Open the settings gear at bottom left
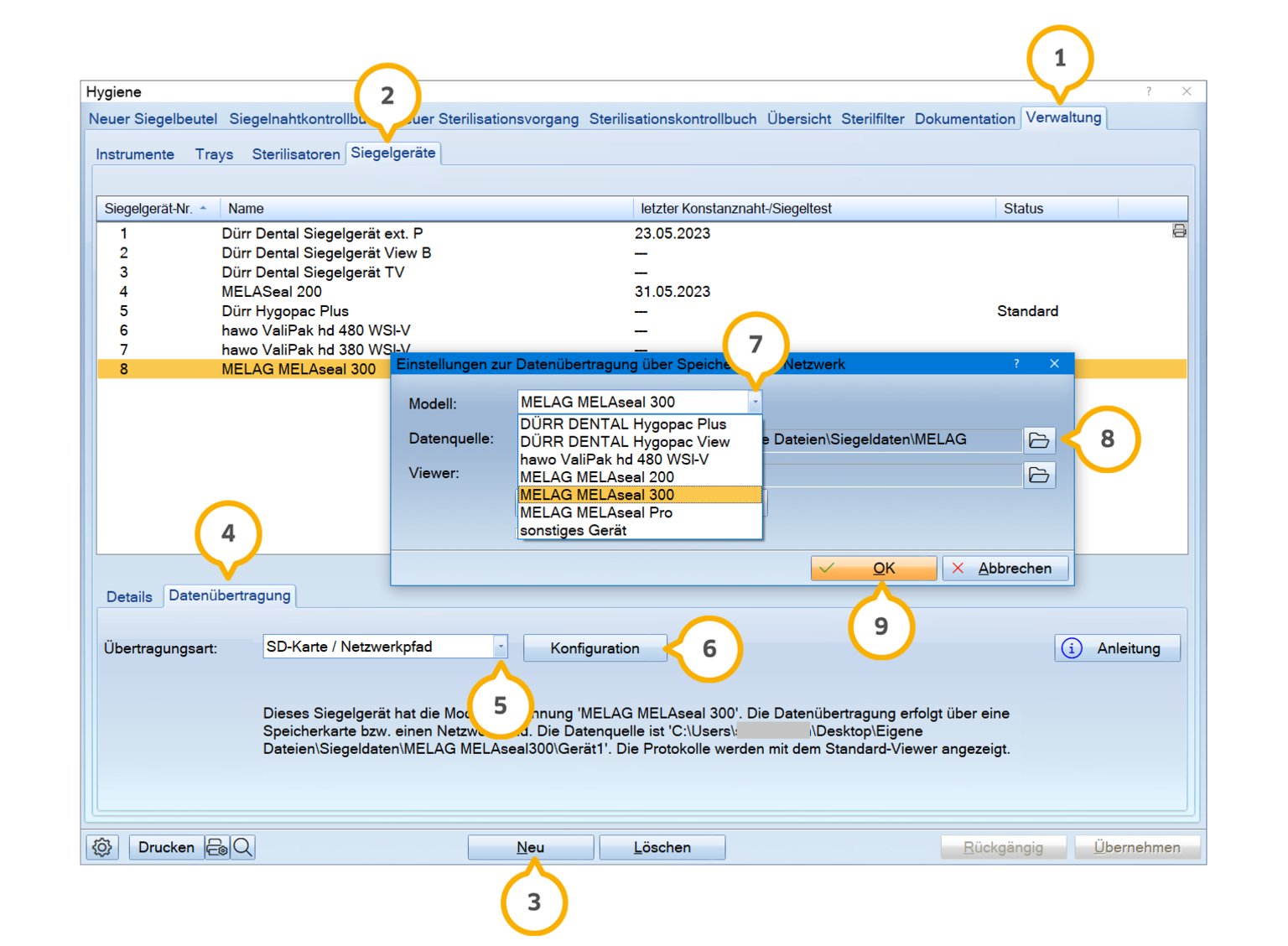This screenshot has width=1288, height=946. click(101, 847)
